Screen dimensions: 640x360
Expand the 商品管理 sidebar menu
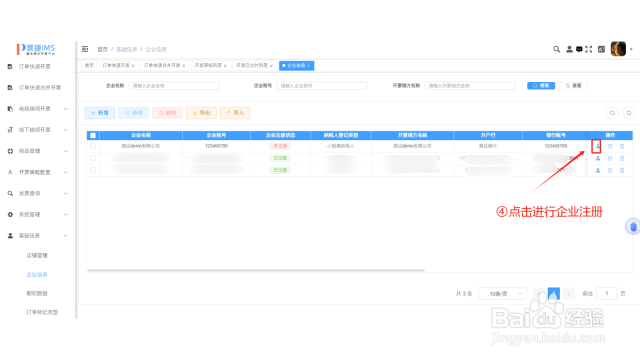[x=38, y=151]
